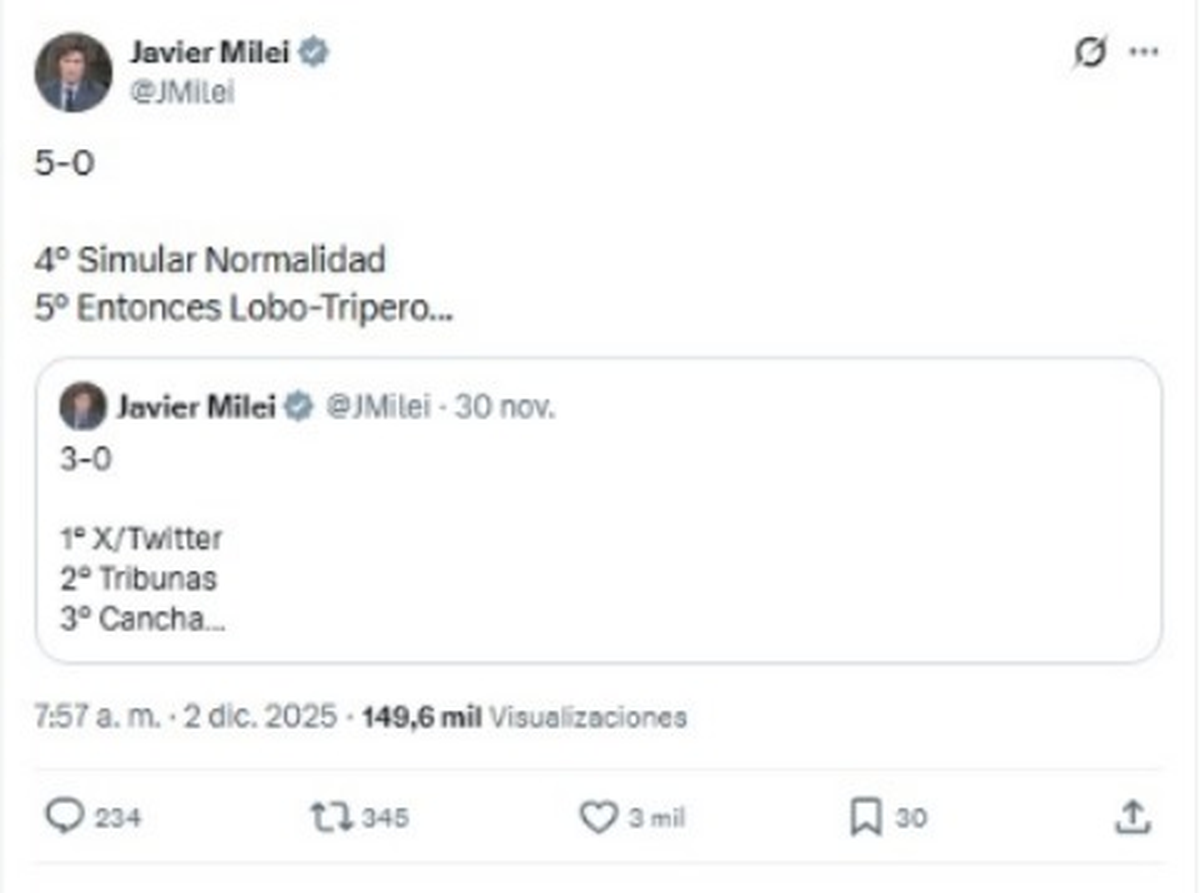Open Javier Milei's profile picture
1200x893 pixels.
coord(73,72)
